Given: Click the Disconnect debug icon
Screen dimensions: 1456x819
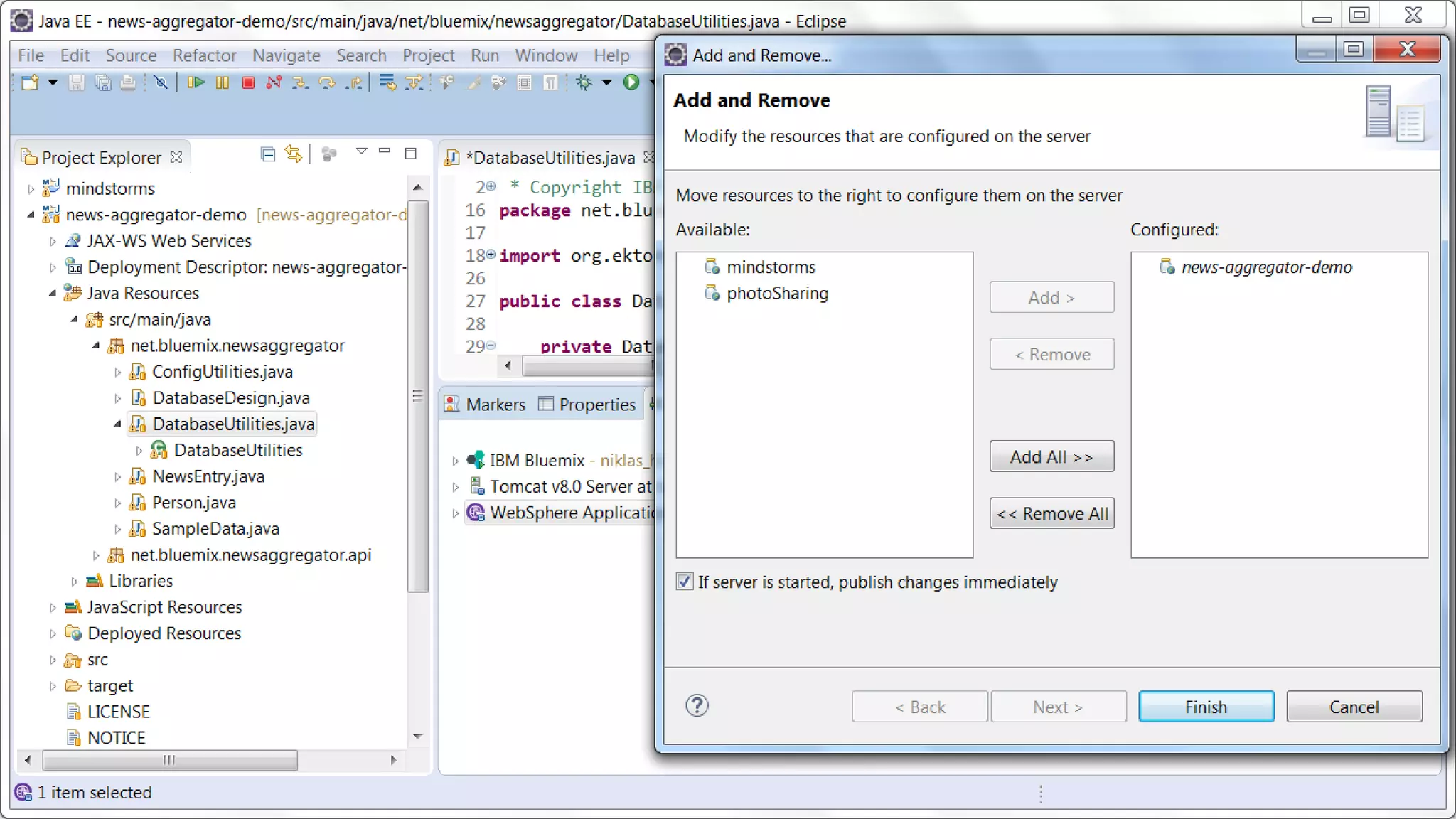Looking at the screenshot, I should coord(274,82).
